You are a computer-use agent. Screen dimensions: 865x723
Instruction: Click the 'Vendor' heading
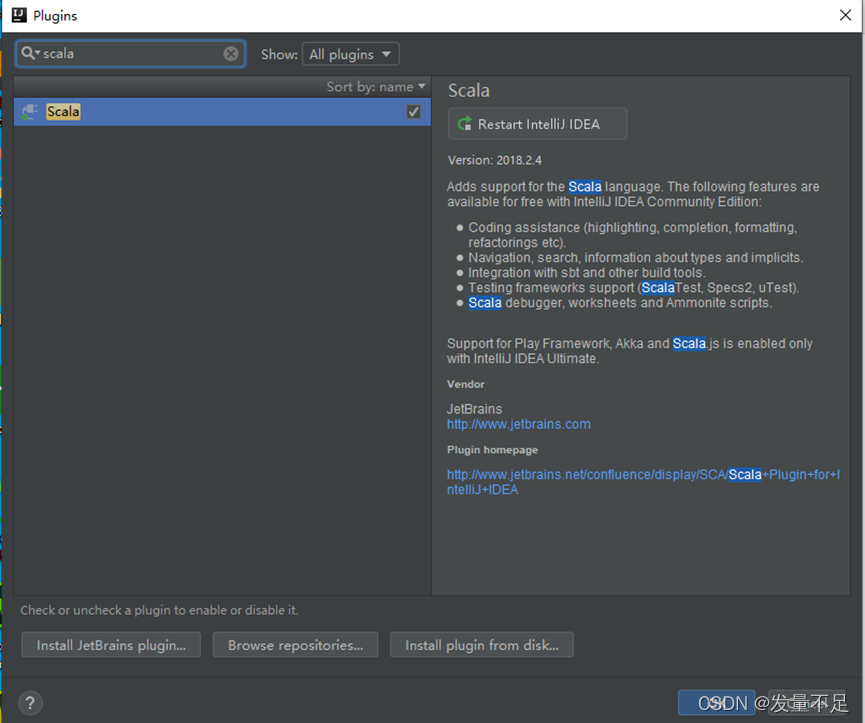point(466,384)
